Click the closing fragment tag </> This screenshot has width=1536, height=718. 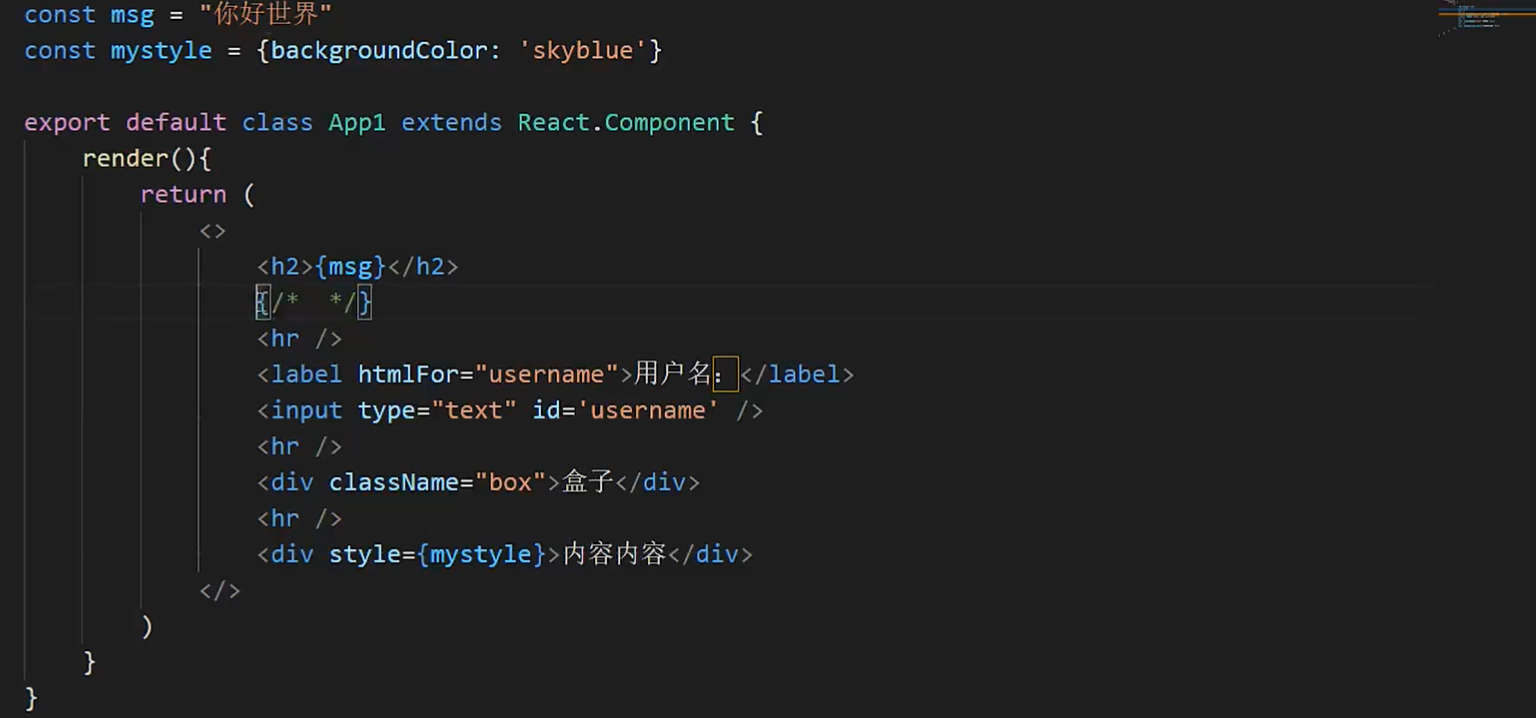pyautogui.click(x=219, y=590)
